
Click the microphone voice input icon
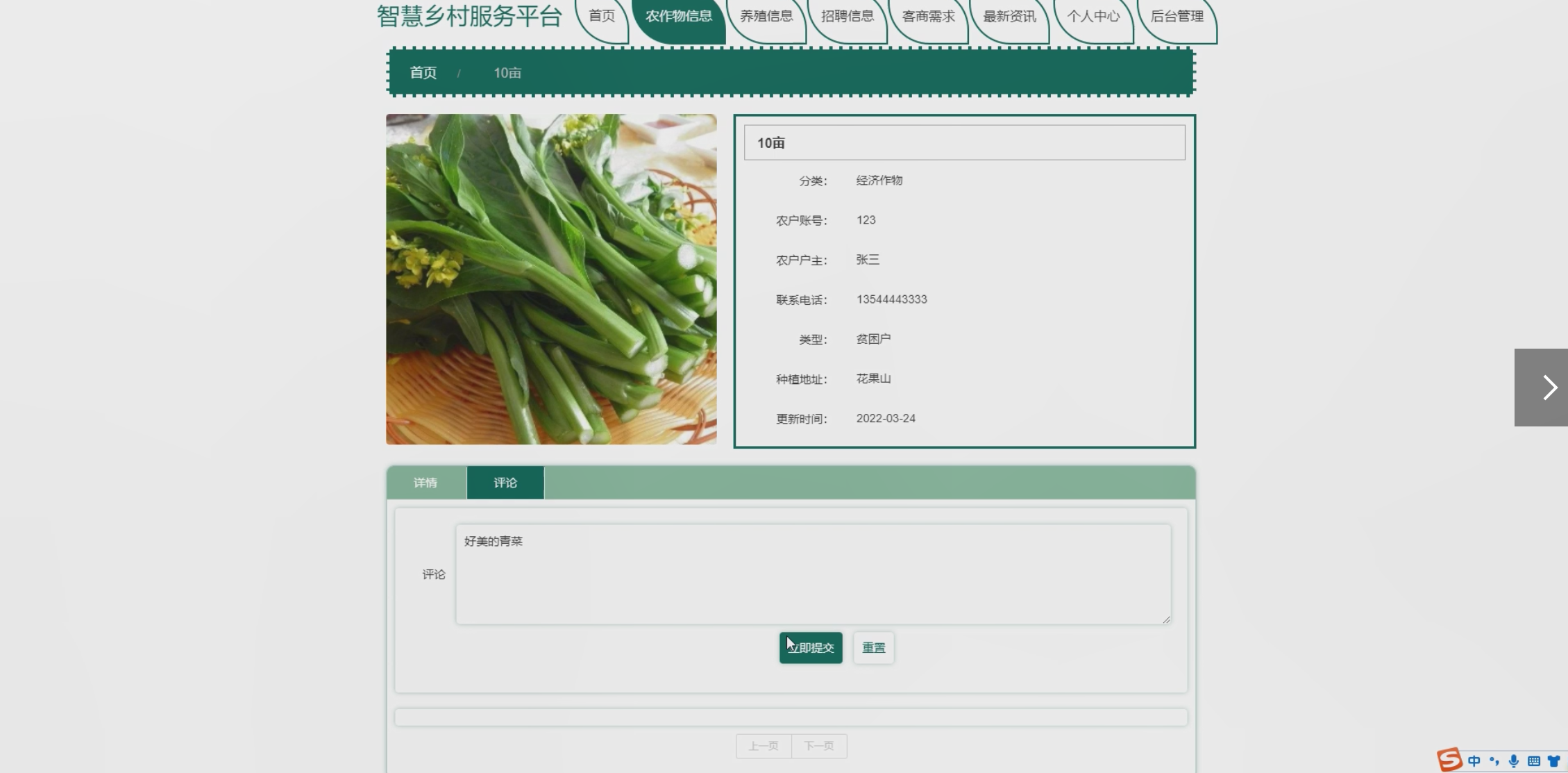coord(1514,761)
